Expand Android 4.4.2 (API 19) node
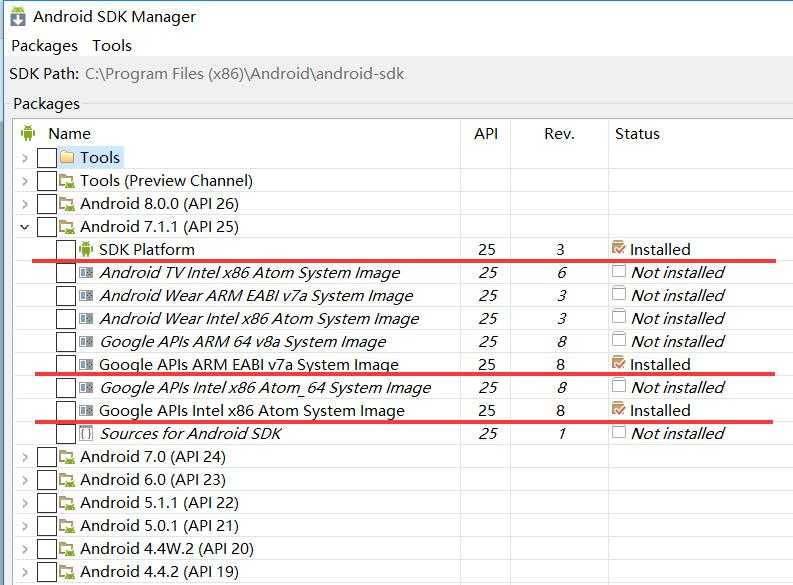793x585 pixels. coord(25,572)
